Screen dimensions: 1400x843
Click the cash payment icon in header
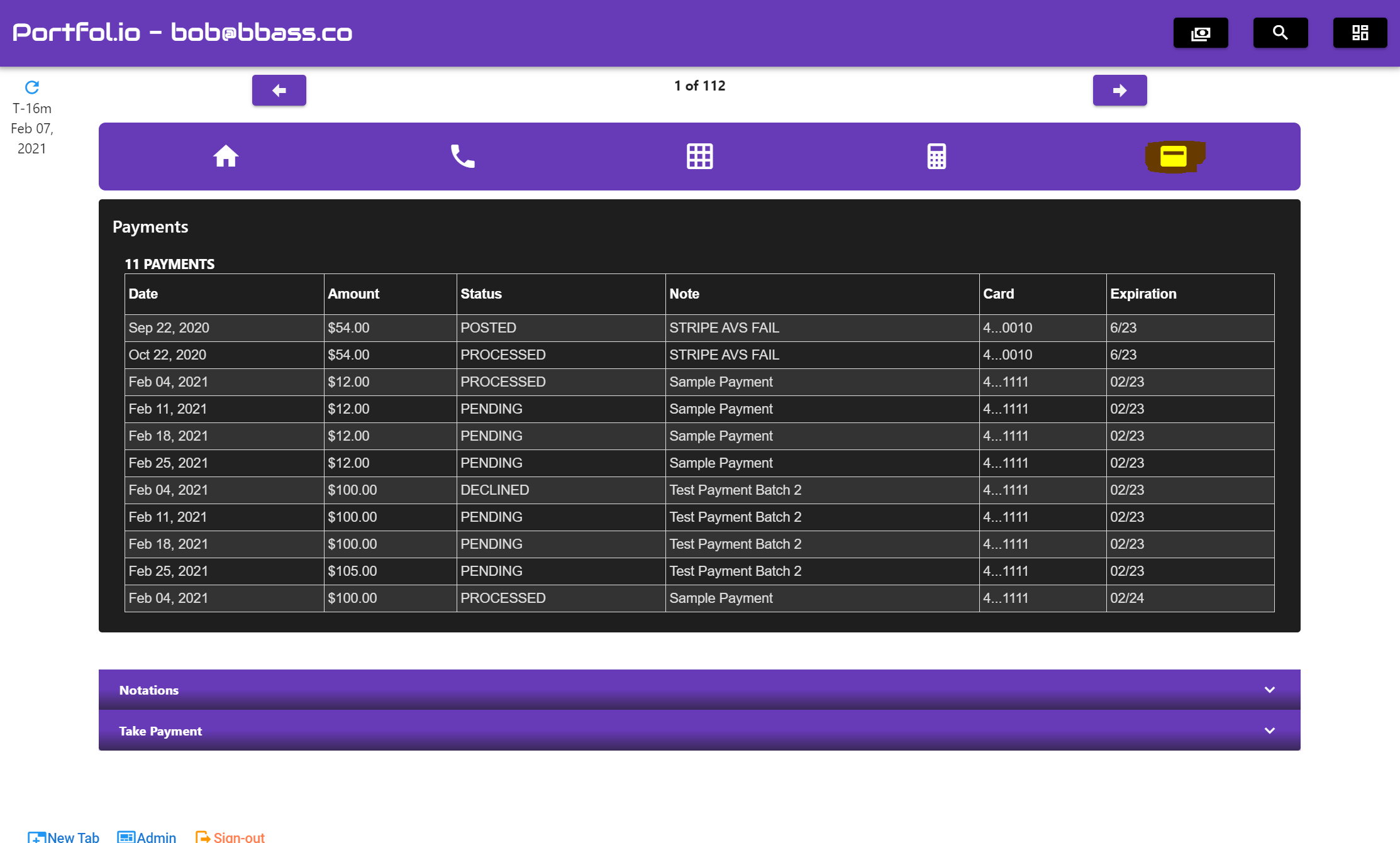tap(1200, 33)
